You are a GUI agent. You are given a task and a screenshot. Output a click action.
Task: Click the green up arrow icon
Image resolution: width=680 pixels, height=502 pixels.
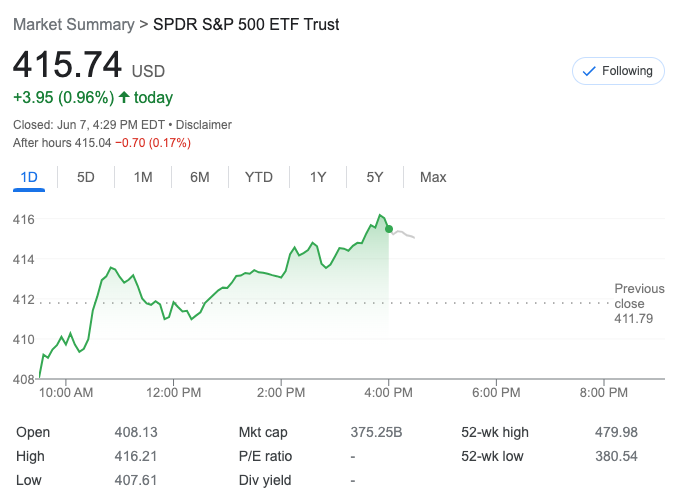click(x=124, y=97)
